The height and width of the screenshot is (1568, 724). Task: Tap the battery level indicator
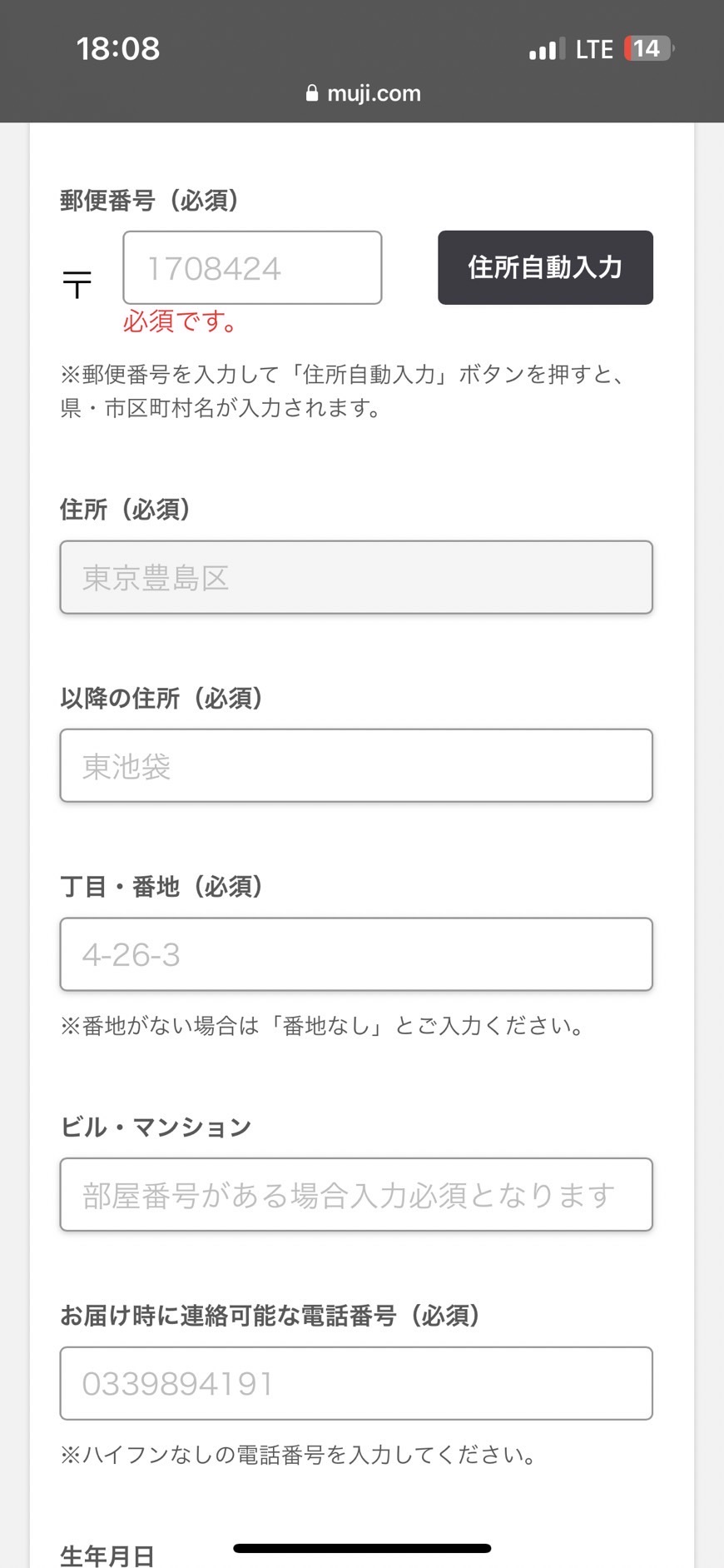(x=648, y=49)
